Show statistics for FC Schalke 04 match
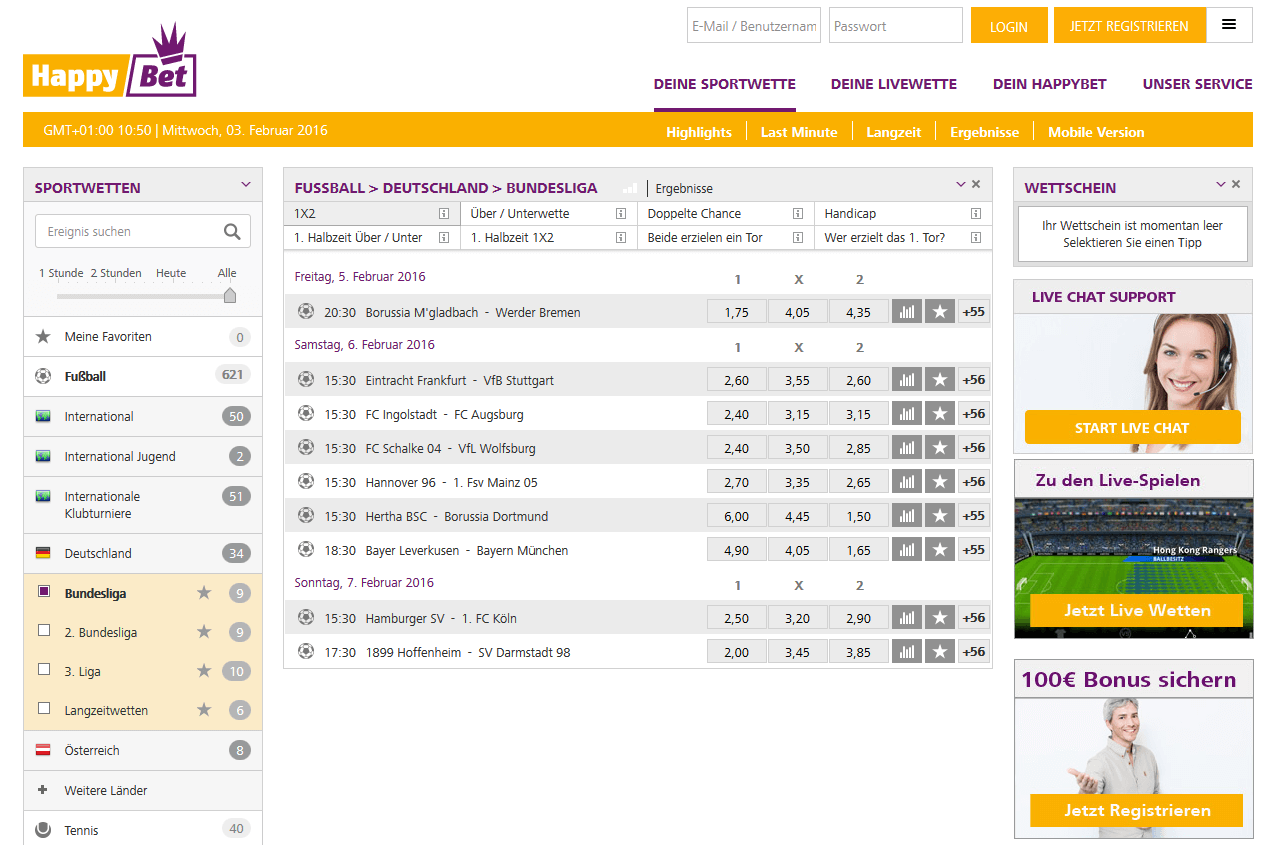Image resolution: width=1271 pixels, height=845 pixels. 906,448
